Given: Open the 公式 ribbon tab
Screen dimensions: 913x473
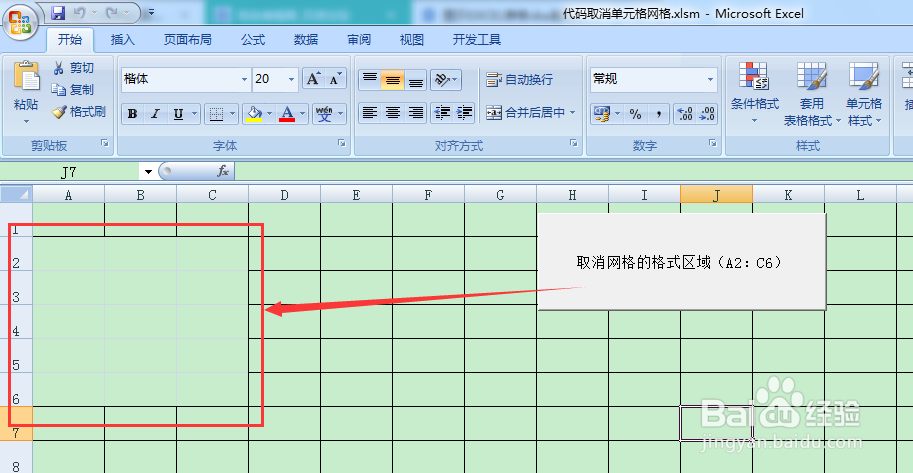Looking at the screenshot, I should coord(253,40).
